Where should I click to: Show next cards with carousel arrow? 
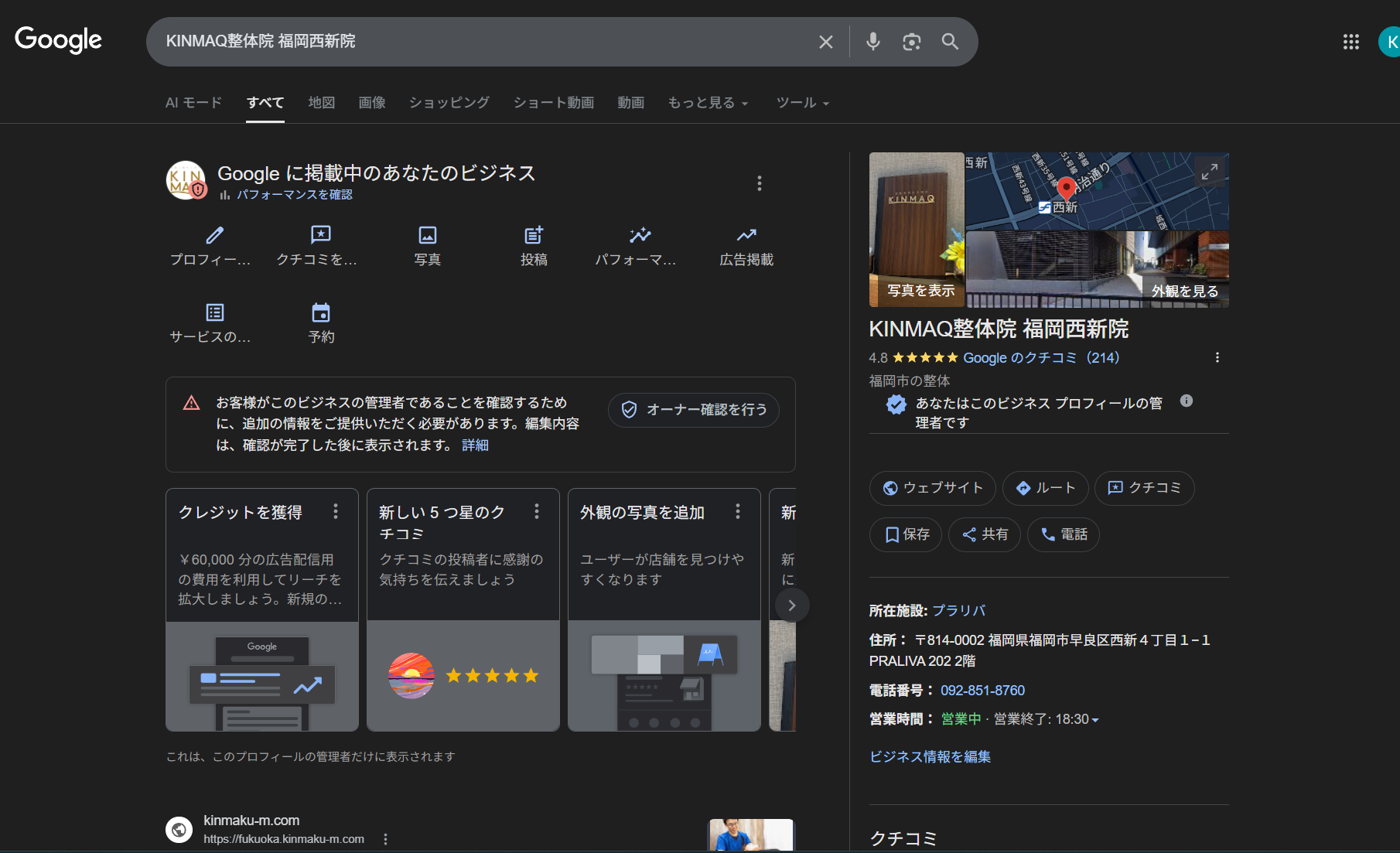(791, 606)
